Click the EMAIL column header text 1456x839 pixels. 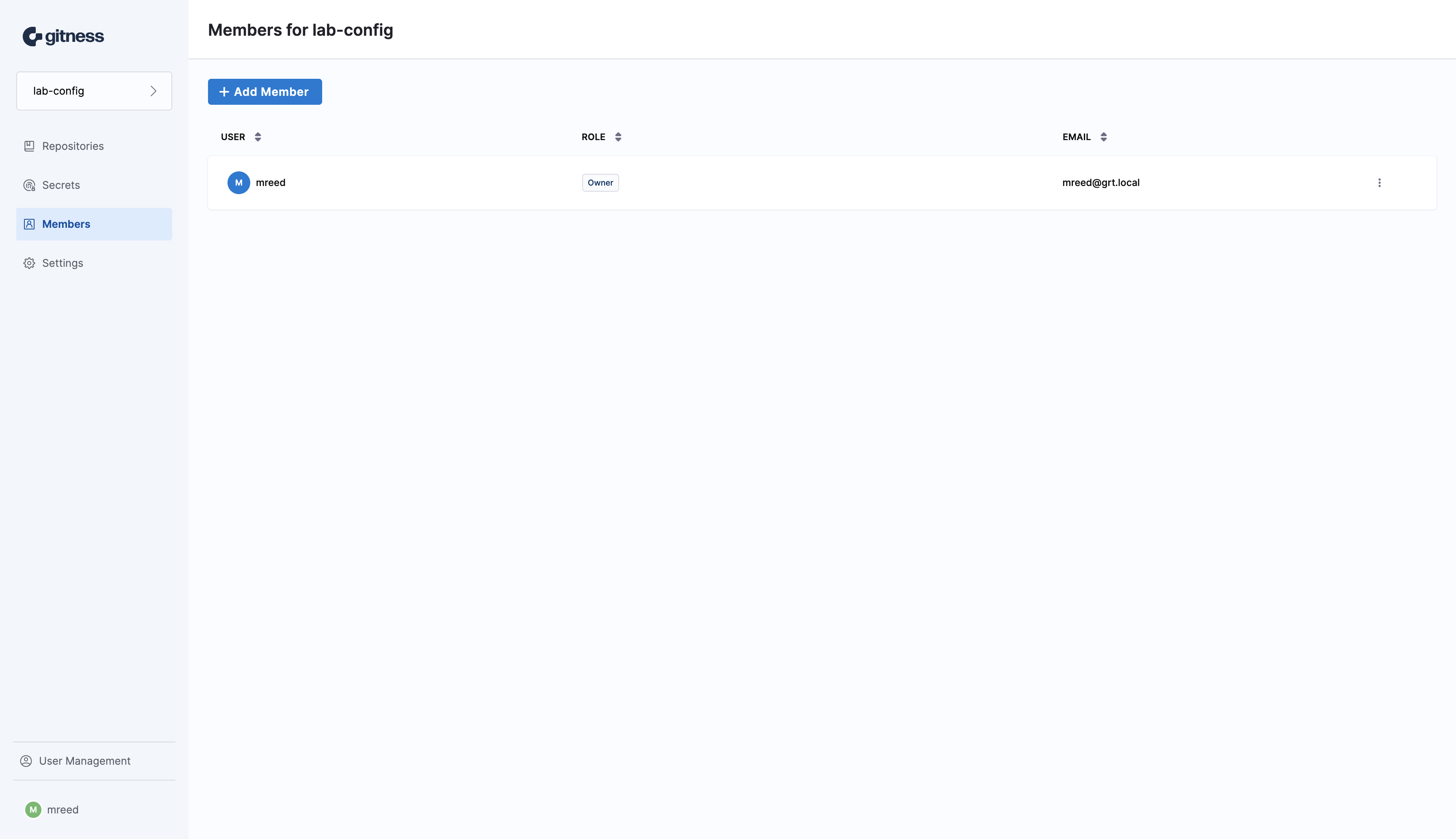[x=1076, y=137]
